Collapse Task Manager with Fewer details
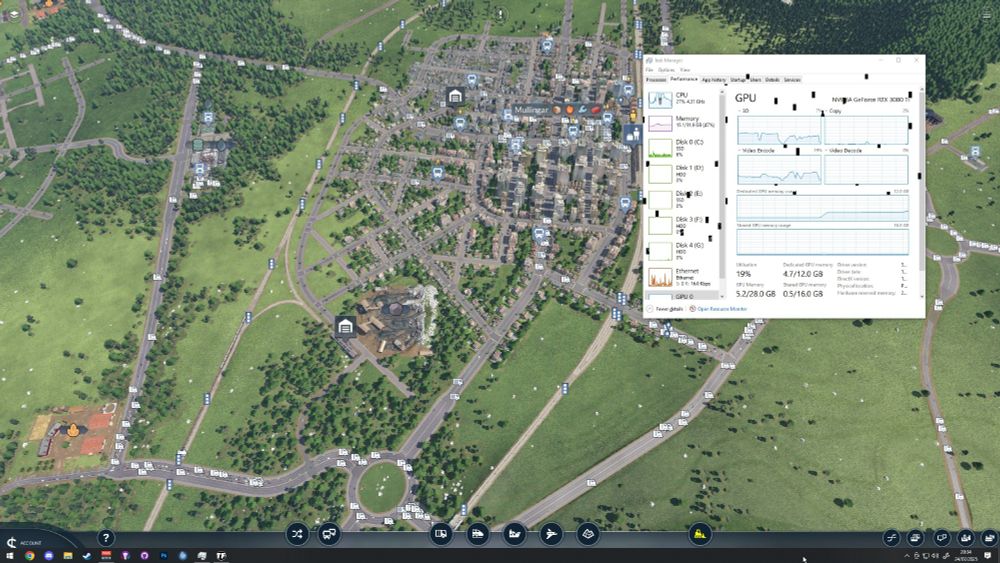 [x=665, y=309]
